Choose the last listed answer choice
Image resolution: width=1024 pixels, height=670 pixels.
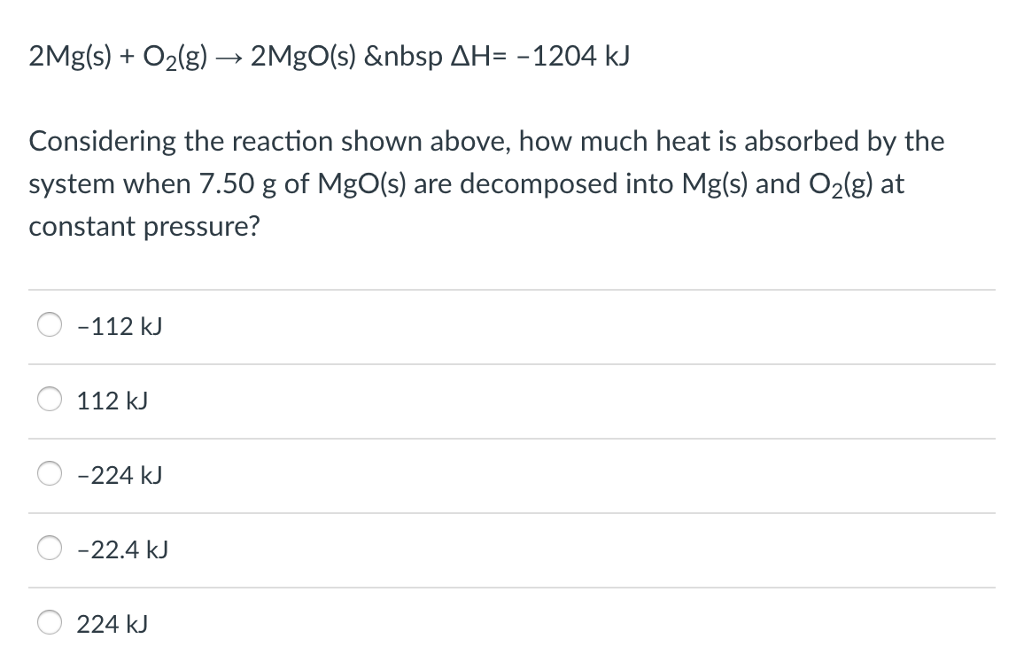pos(111,623)
